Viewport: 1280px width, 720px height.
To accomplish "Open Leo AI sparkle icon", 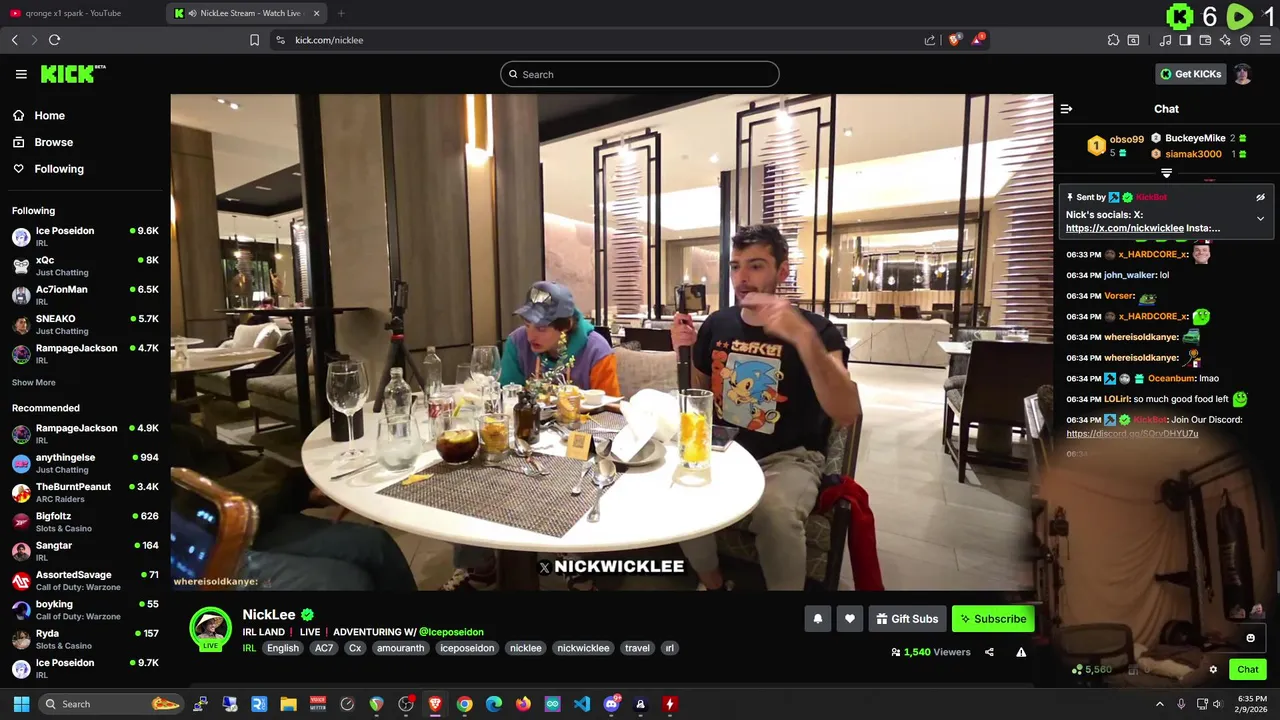I will click(x=1225, y=40).
